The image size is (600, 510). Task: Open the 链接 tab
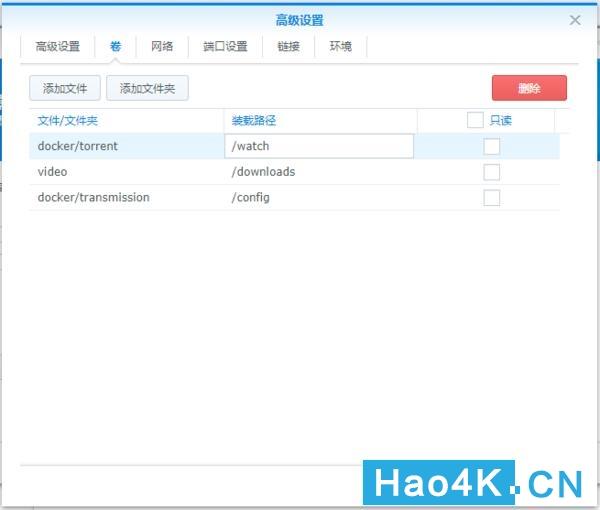click(289, 46)
